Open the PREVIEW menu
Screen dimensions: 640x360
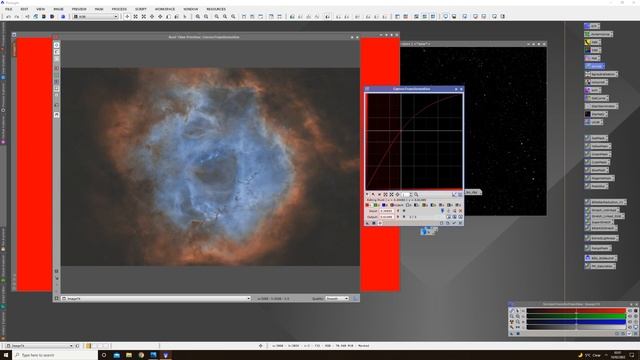pyautogui.click(x=79, y=9)
